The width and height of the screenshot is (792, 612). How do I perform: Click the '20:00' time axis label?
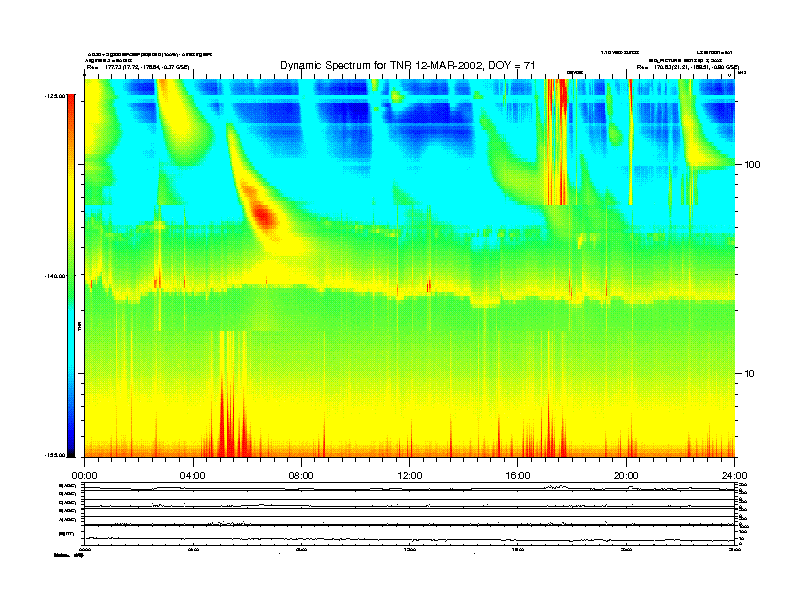(x=626, y=476)
